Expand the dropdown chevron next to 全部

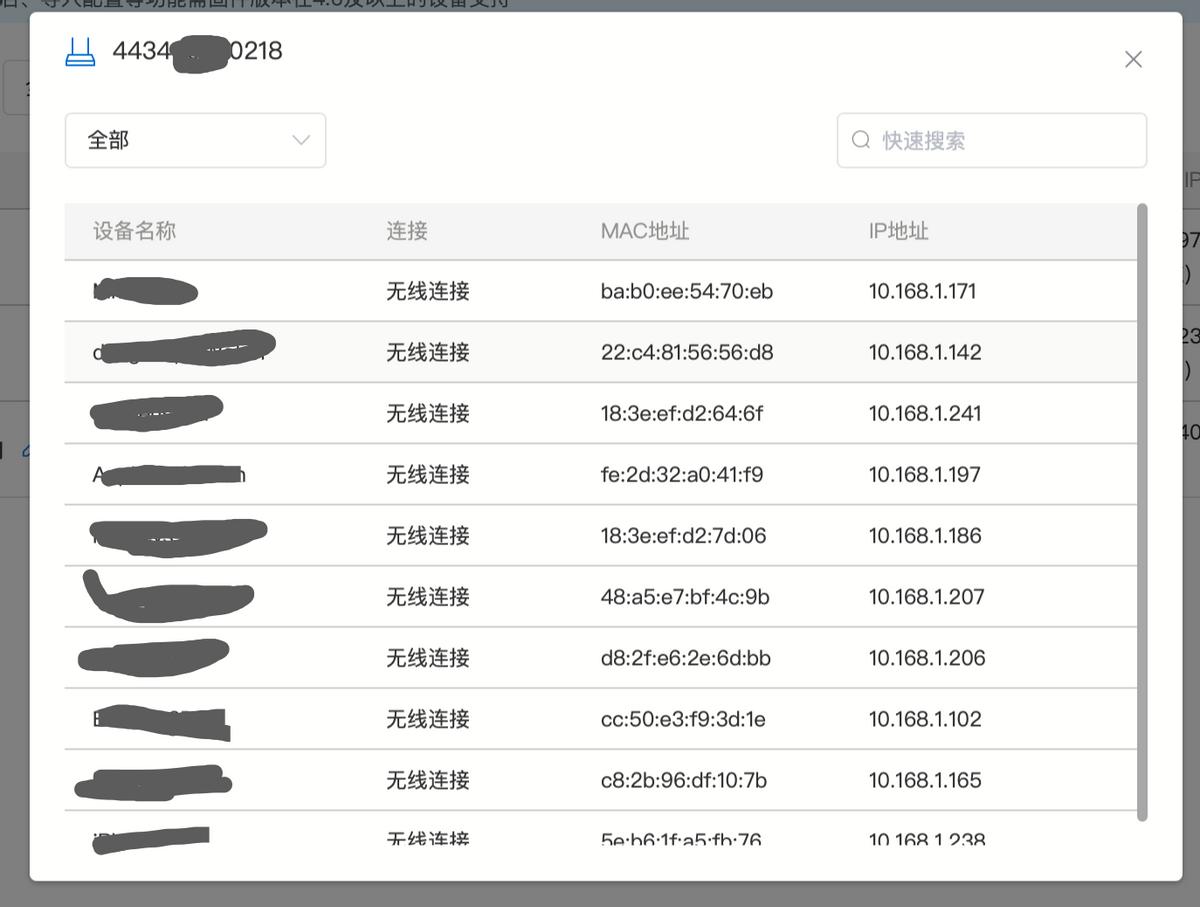click(300, 140)
